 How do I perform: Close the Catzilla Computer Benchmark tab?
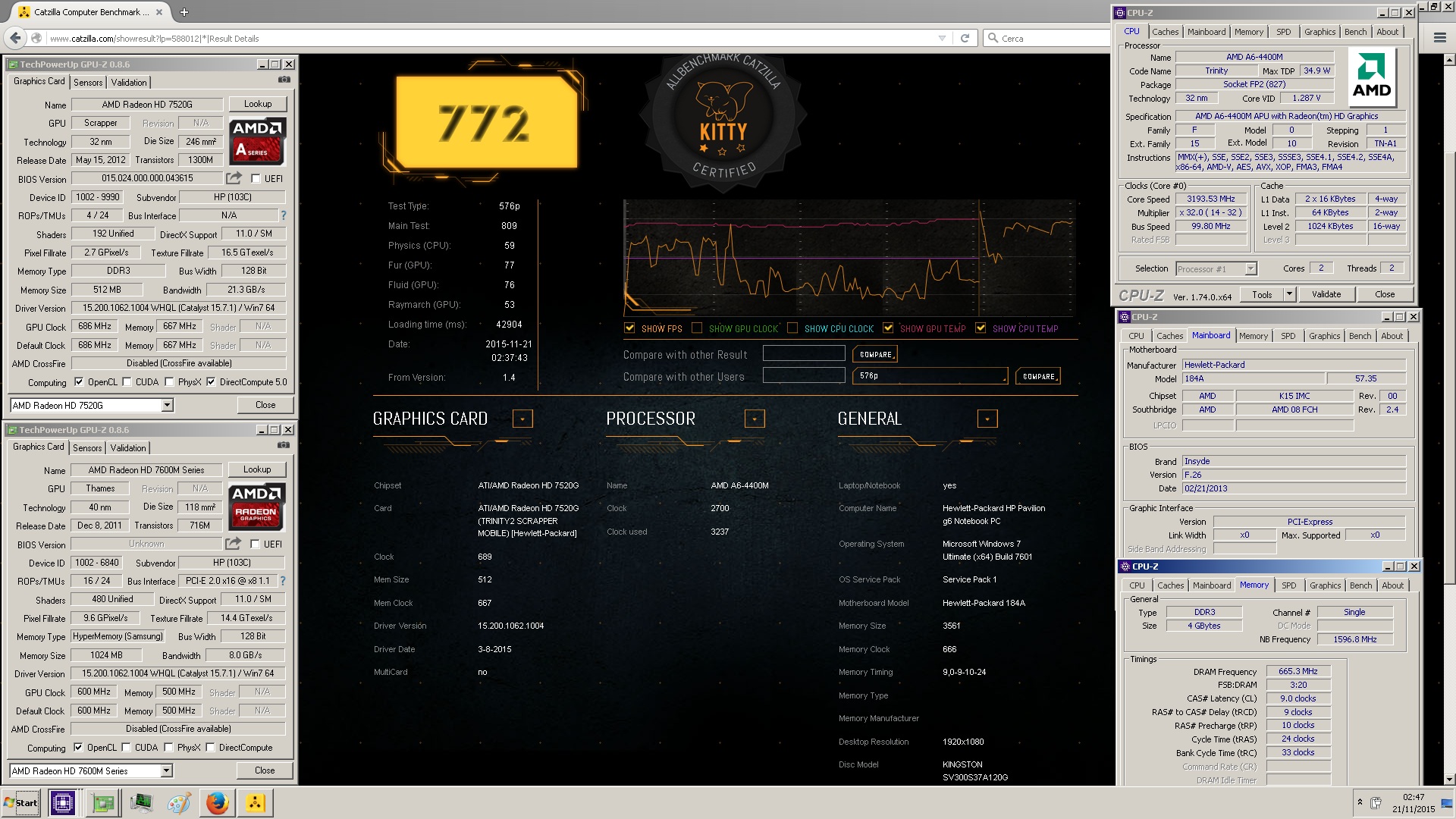tap(159, 12)
